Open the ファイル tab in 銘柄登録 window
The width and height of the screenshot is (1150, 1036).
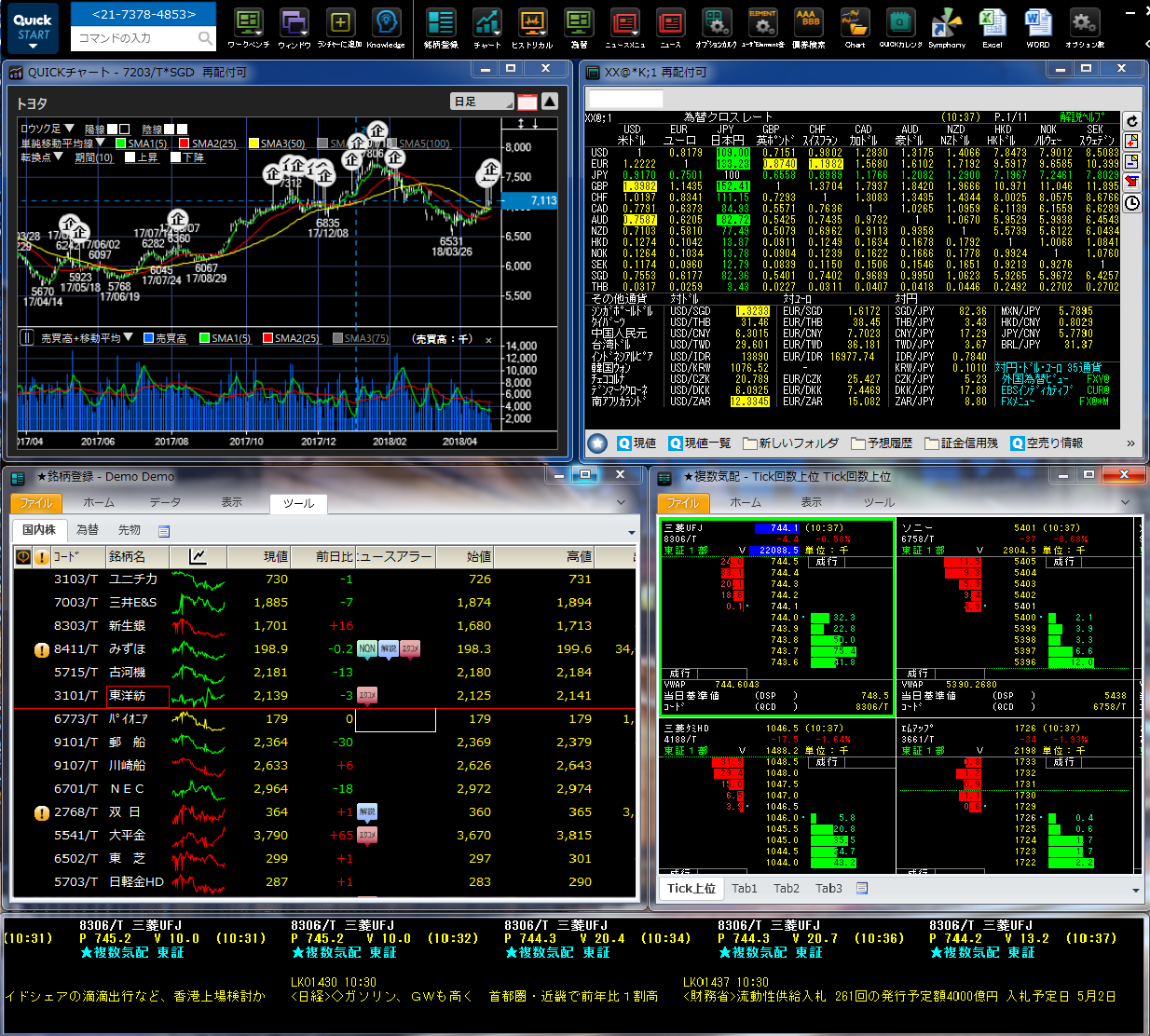[x=36, y=503]
